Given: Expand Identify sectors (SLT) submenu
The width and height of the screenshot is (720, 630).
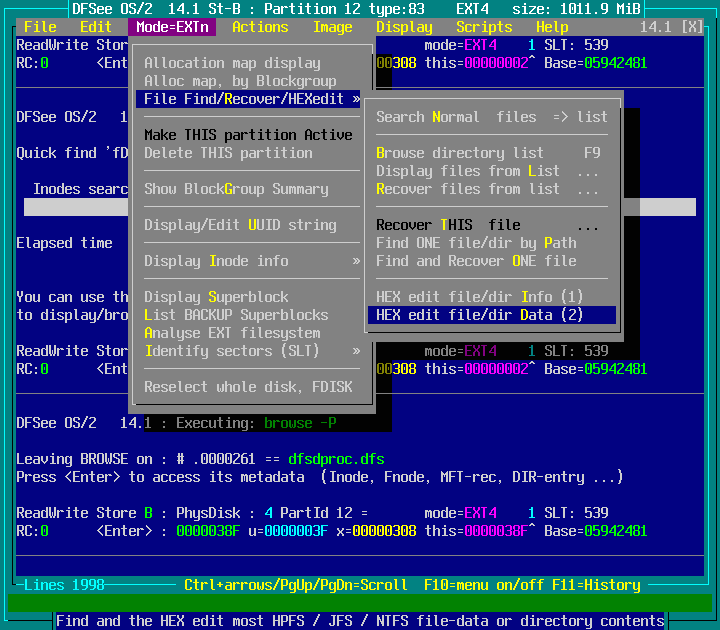Looking at the screenshot, I should tap(251, 351).
